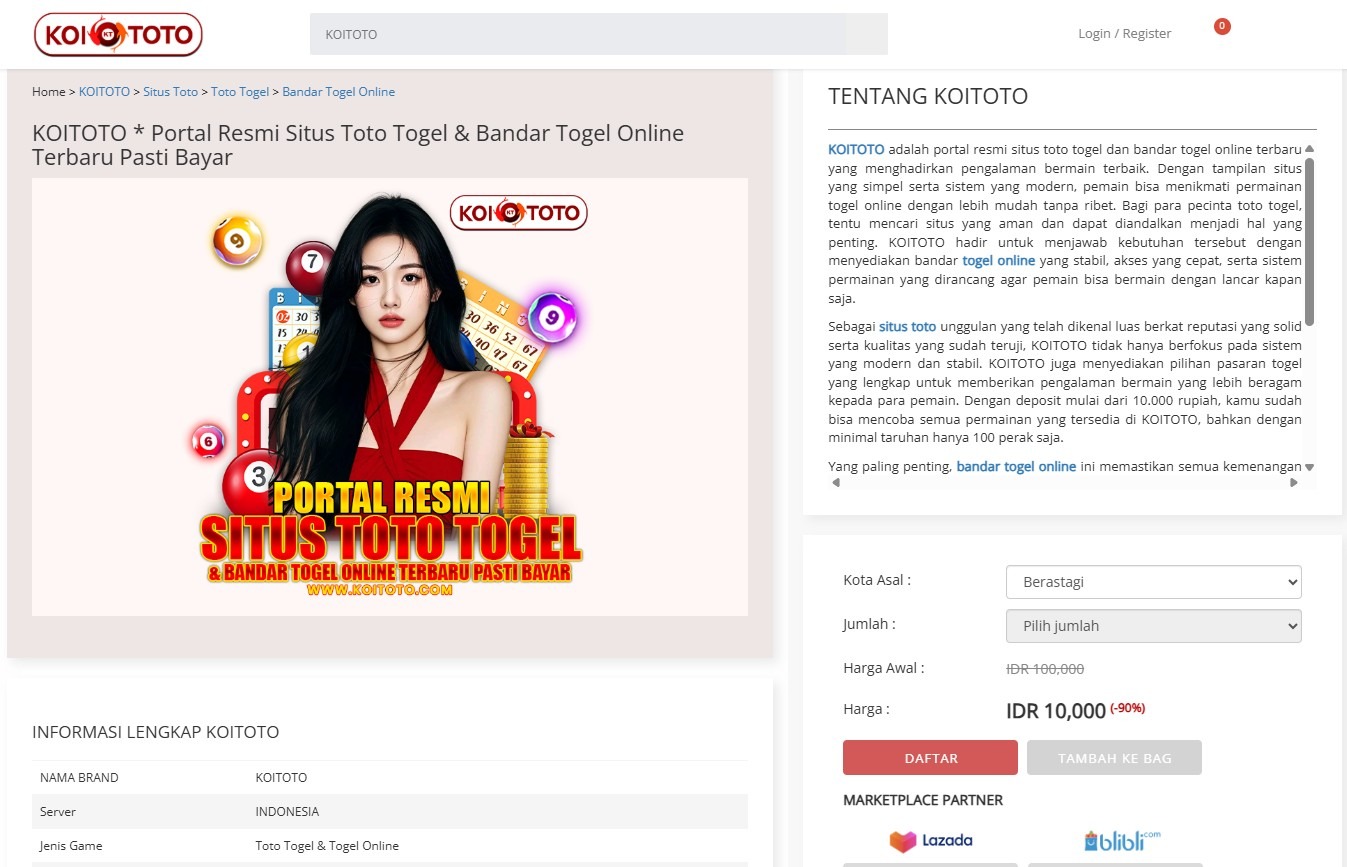
Task: Open the Pilih jumlah dropdown
Action: tap(1152, 625)
